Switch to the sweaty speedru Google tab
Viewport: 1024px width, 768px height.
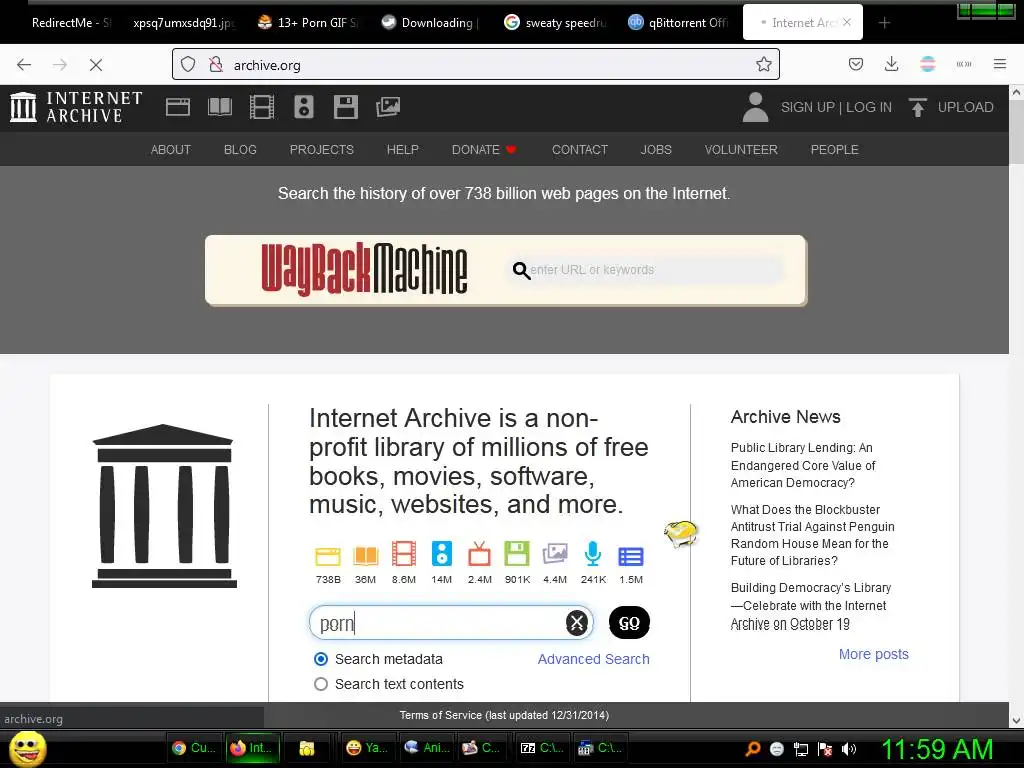coord(556,23)
